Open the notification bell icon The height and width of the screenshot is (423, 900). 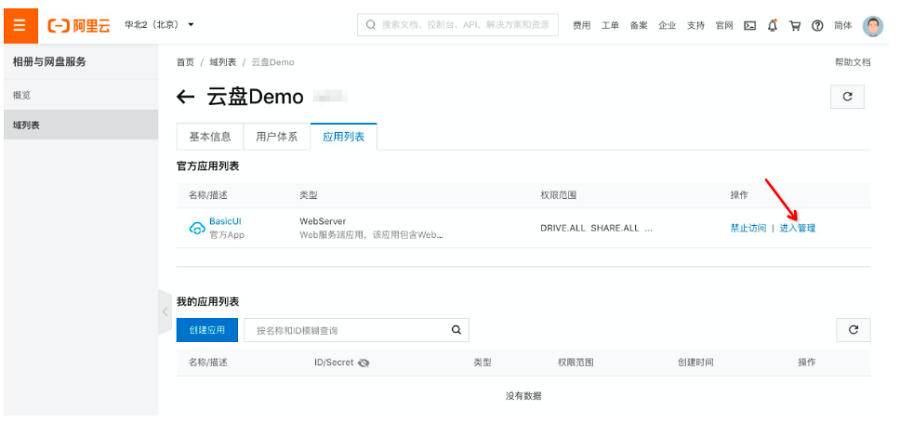[772, 25]
